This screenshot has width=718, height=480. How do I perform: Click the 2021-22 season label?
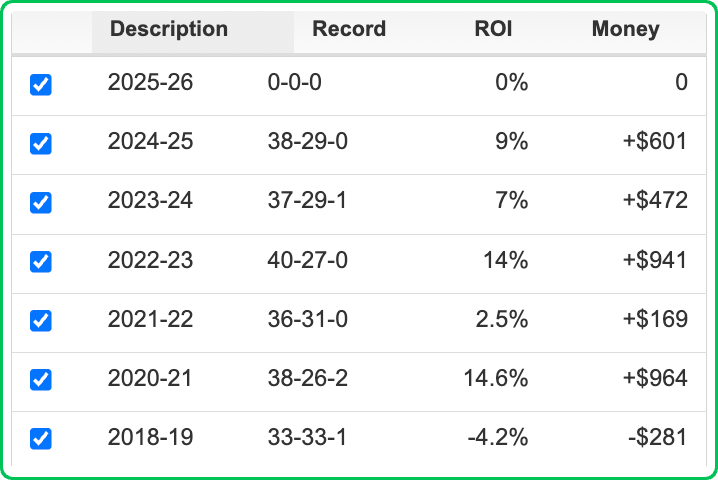(x=150, y=320)
